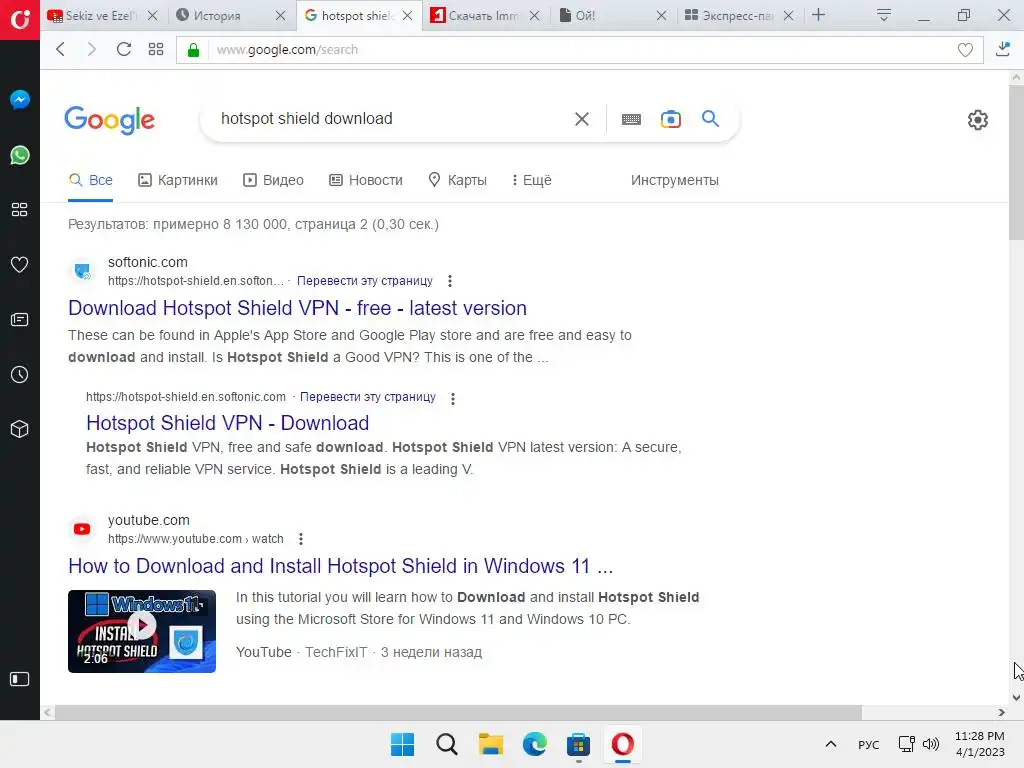Open Инструменты search tools

point(675,180)
